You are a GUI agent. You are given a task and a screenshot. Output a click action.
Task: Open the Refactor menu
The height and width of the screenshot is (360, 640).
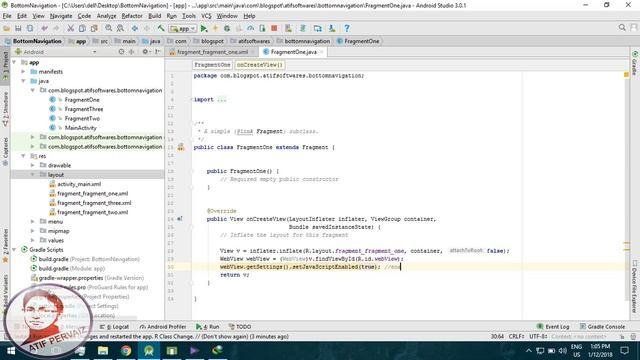point(132,16)
